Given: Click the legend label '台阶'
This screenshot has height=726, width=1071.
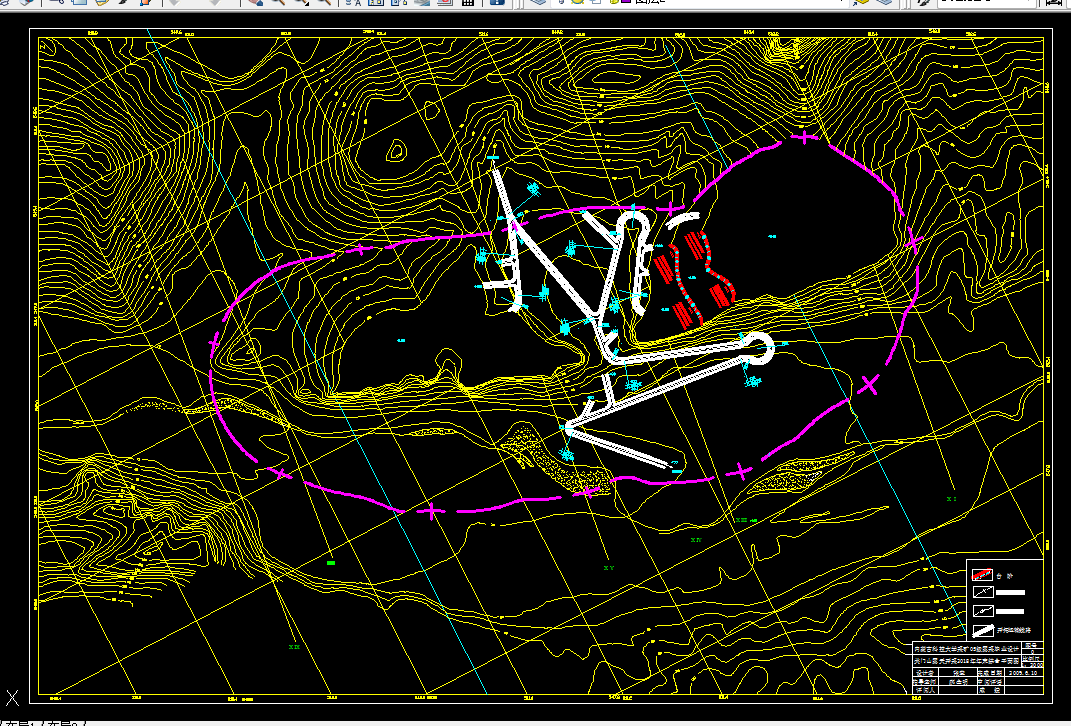Looking at the screenshot, I should [x=1005, y=575].
